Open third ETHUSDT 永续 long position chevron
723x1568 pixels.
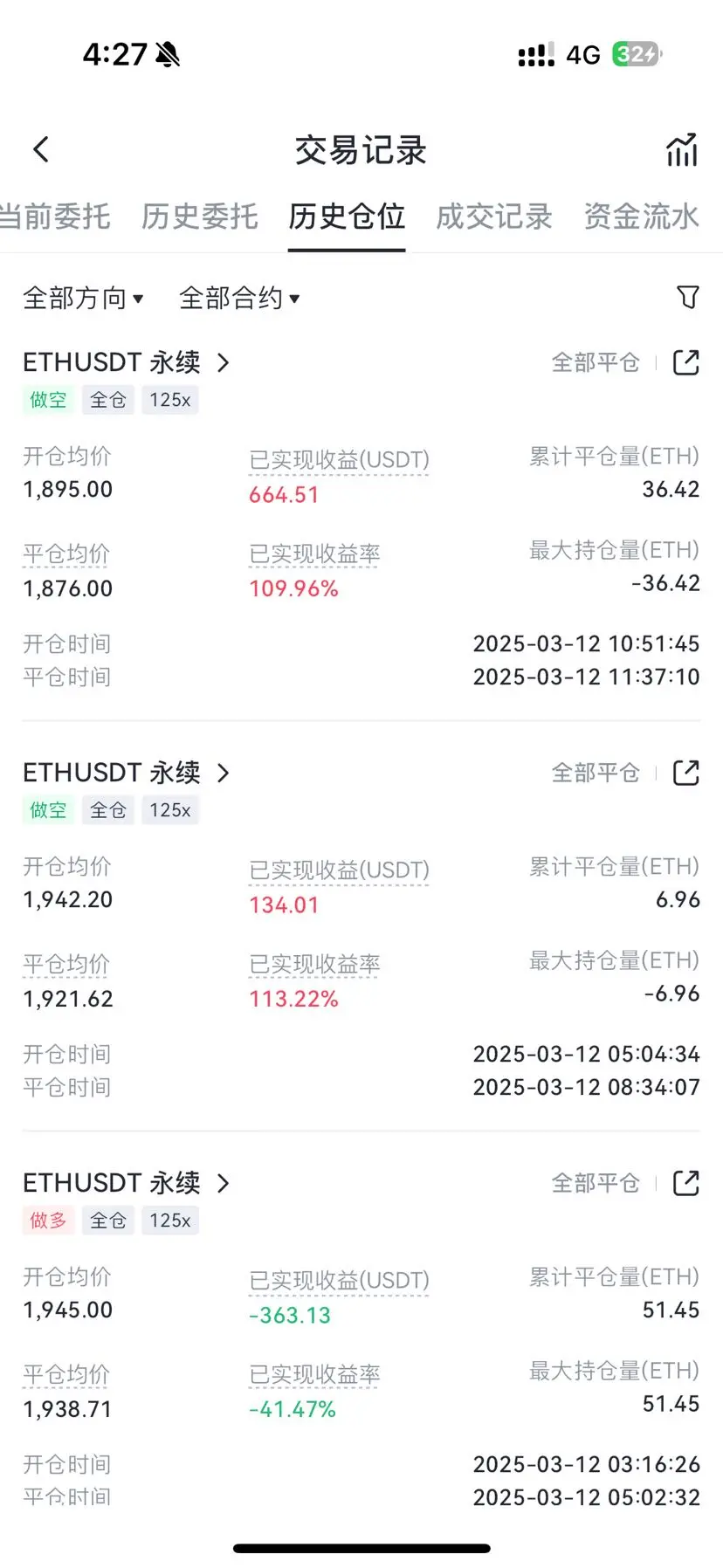[x=224, y=1183]
